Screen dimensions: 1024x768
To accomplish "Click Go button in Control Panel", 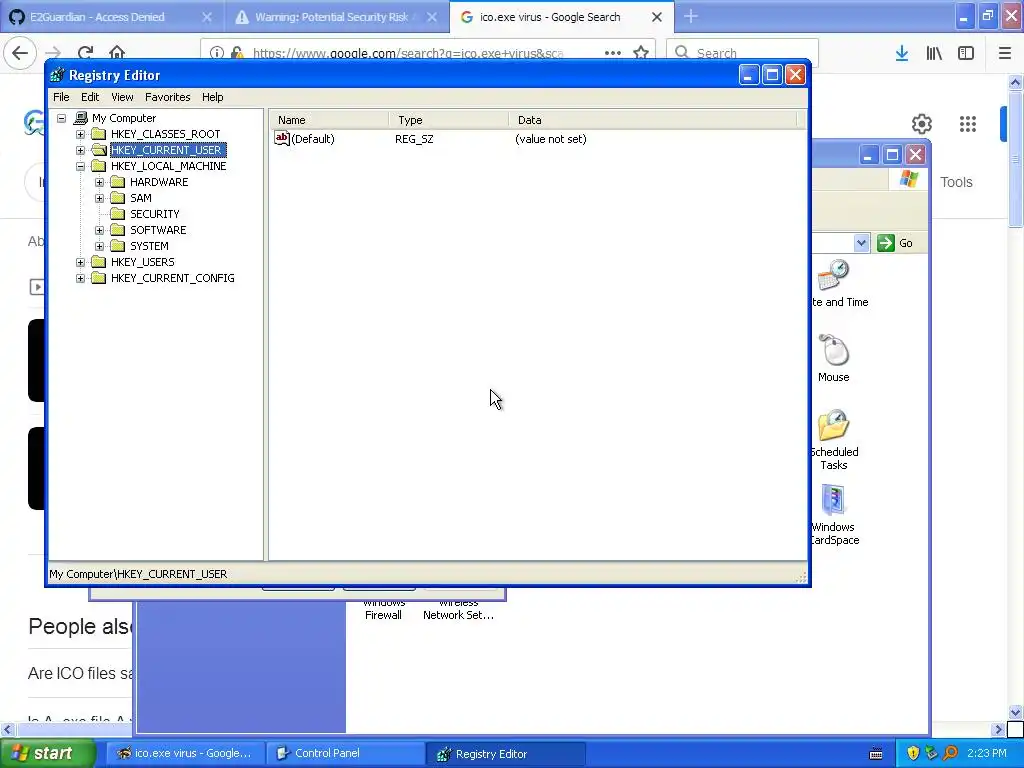I will (896, 243).
